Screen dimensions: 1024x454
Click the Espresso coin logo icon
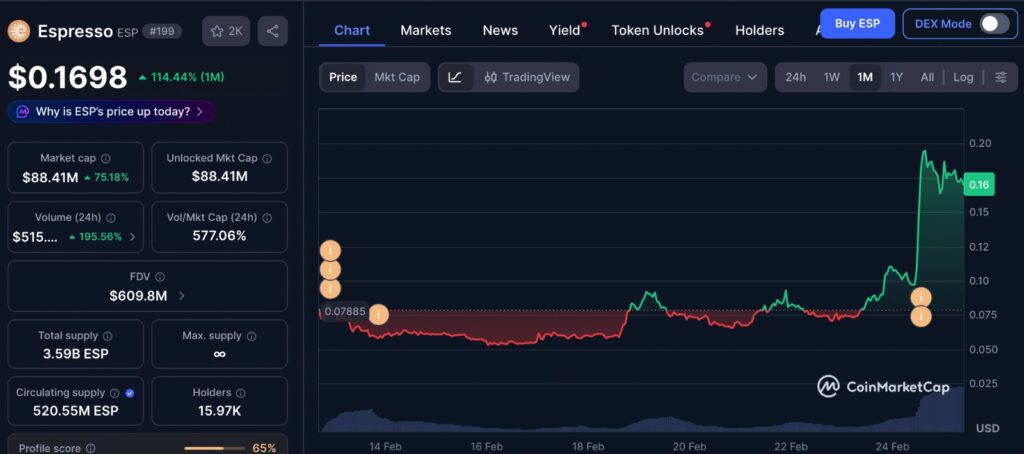click(19, 31)
